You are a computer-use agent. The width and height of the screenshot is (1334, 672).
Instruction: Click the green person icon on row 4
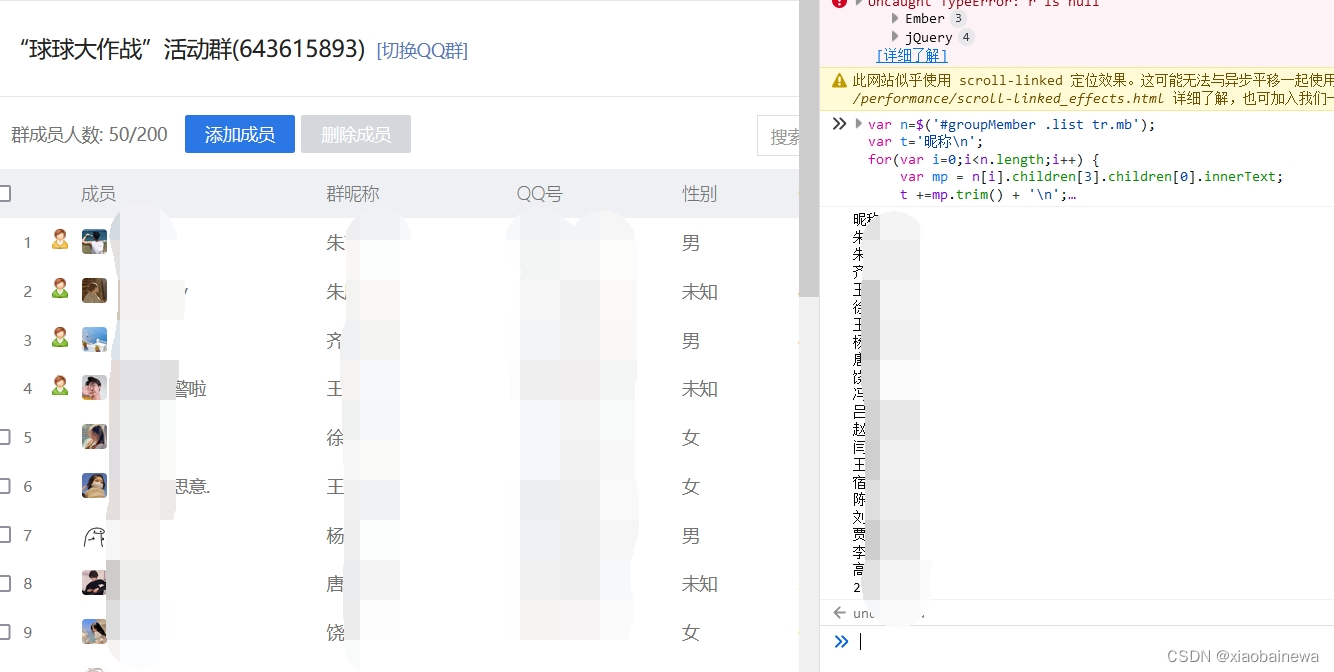pos(59,388)
